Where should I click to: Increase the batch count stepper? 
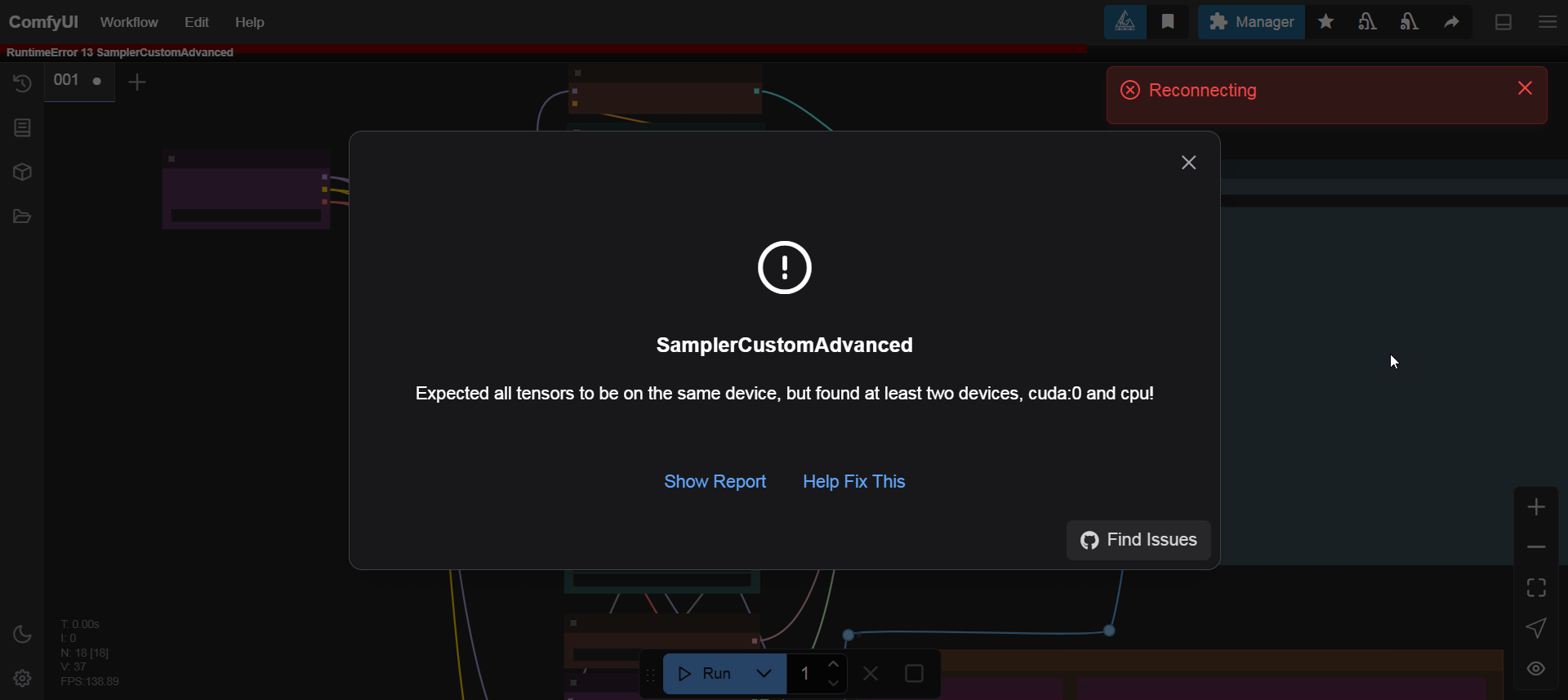pos(833,665)
